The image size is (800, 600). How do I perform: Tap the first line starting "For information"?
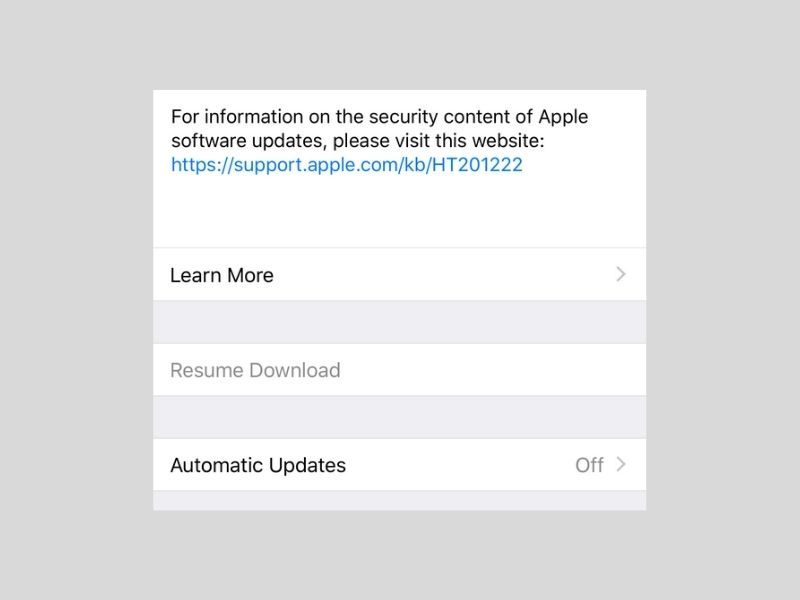pyautogui.click(x=380, y=117)
